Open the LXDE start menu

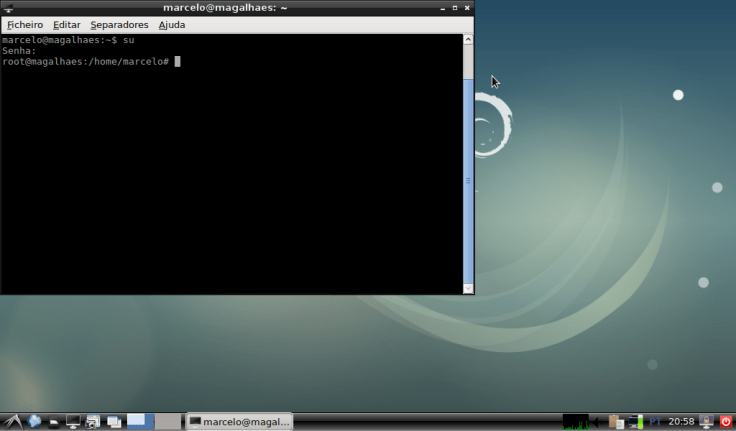tap(12, 421)
